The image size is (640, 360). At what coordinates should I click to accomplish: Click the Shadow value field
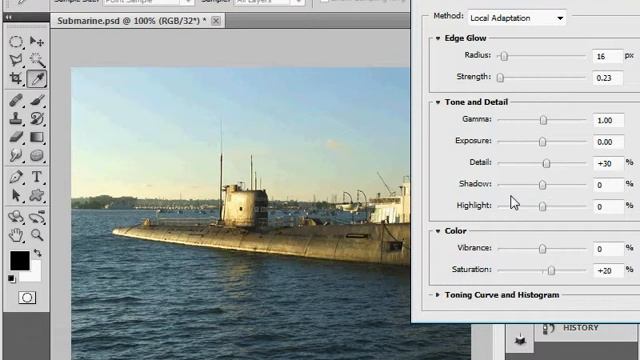click(x=608, y=185)
